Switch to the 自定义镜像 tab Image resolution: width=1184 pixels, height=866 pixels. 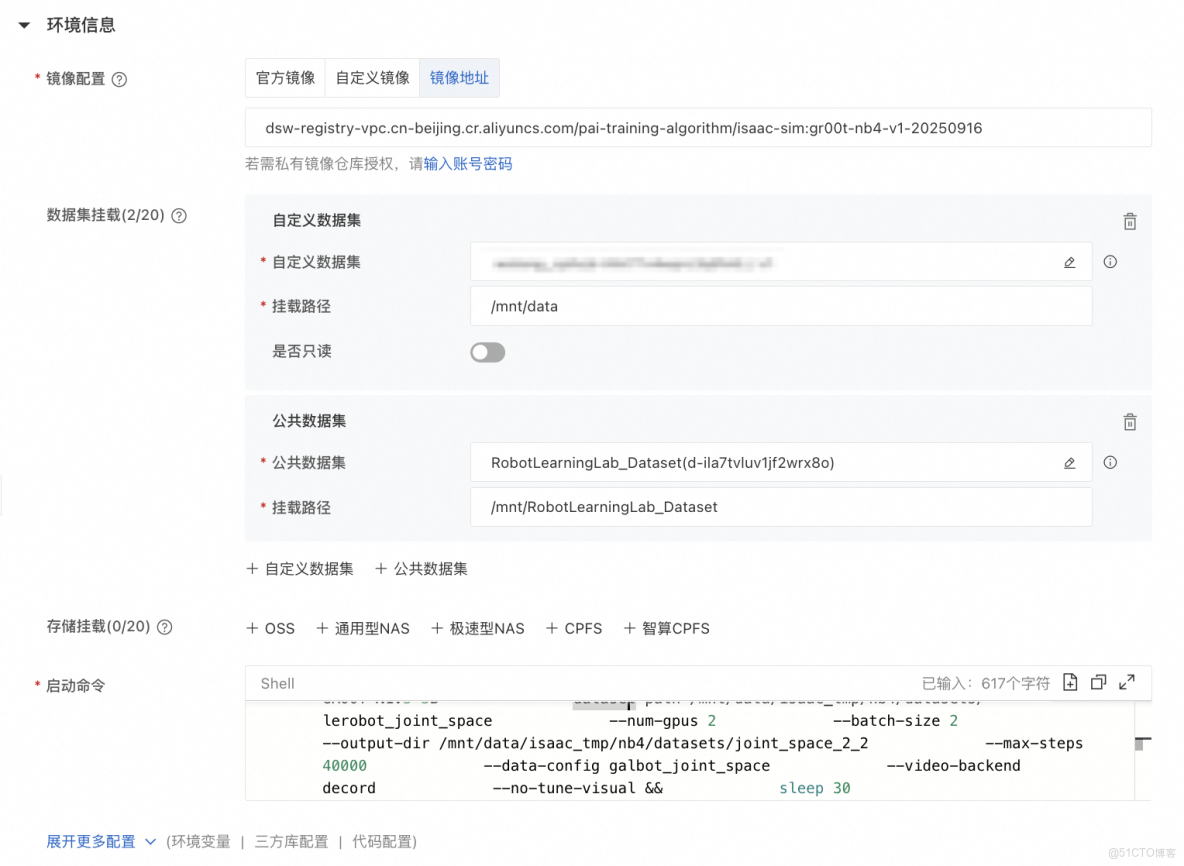[x=372, y=77]
